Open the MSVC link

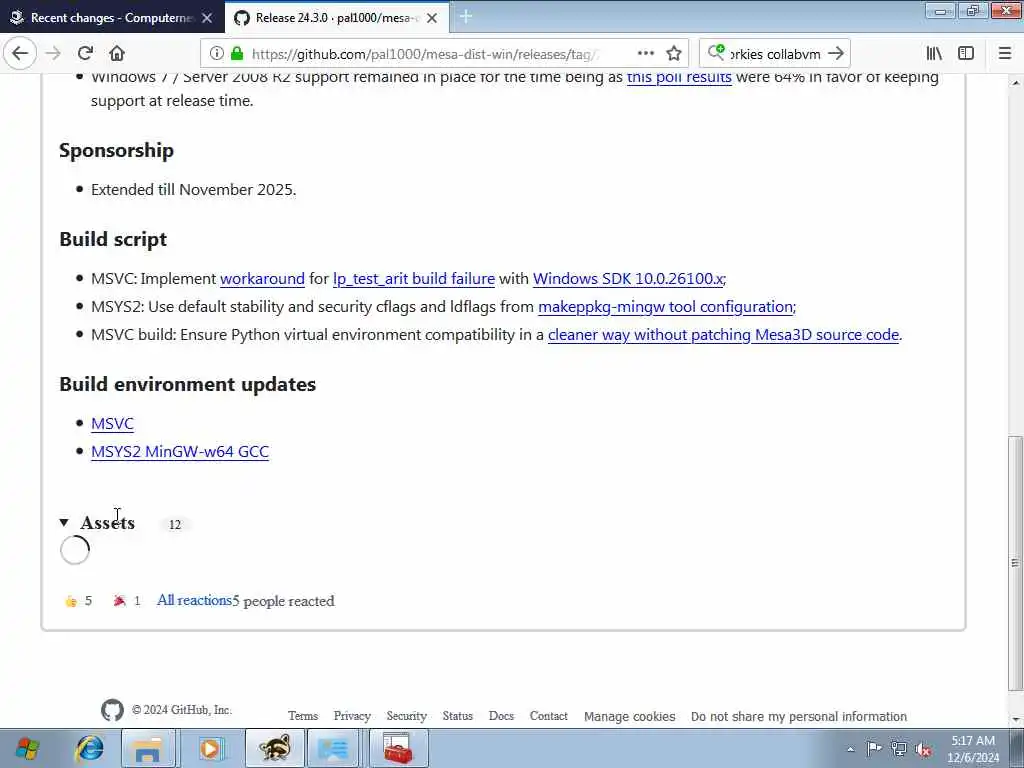pyautogui.click(x=112, y=424)
